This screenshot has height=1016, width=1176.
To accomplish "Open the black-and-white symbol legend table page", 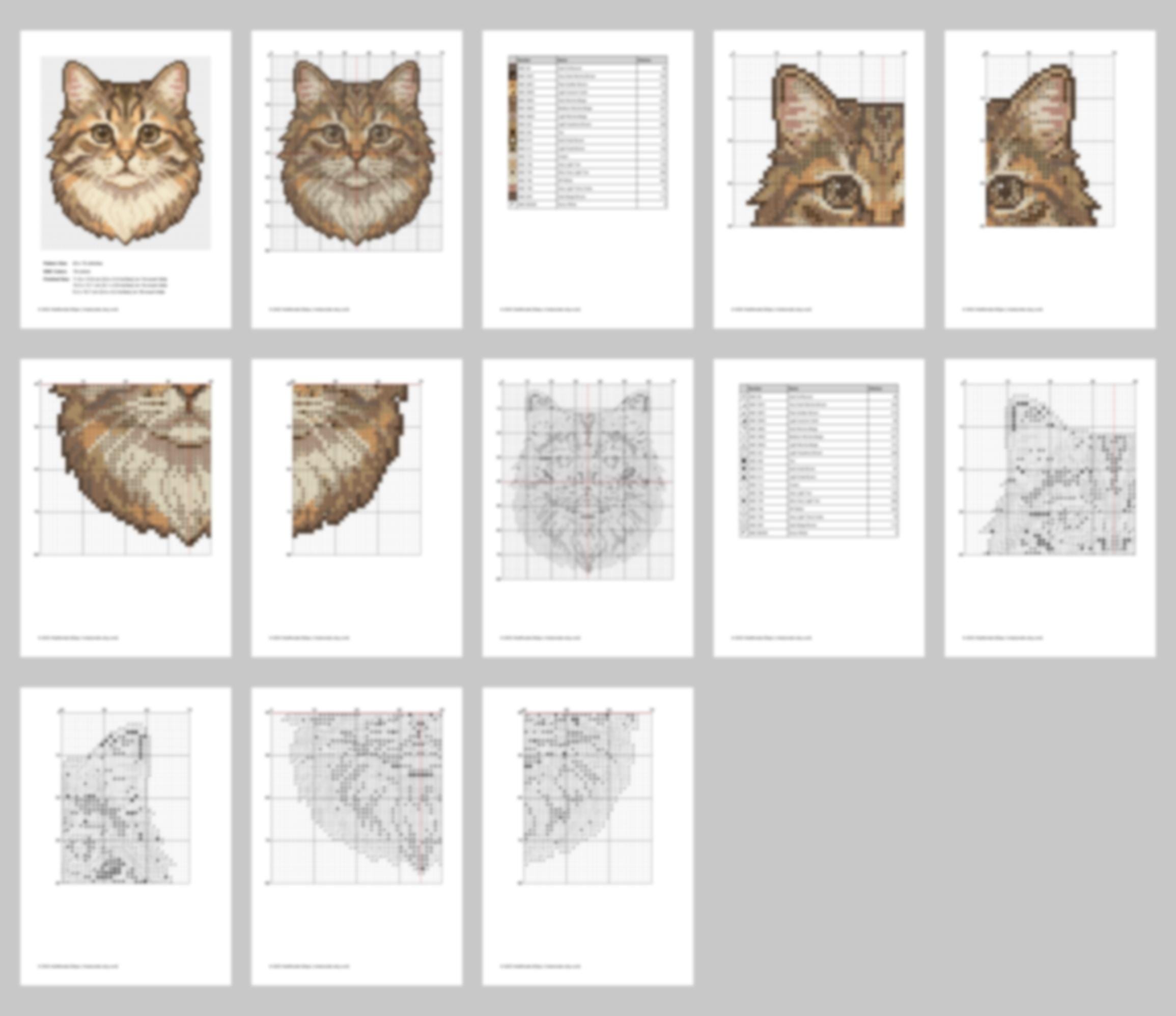I will pyautogui.click(x=819, y=508).
